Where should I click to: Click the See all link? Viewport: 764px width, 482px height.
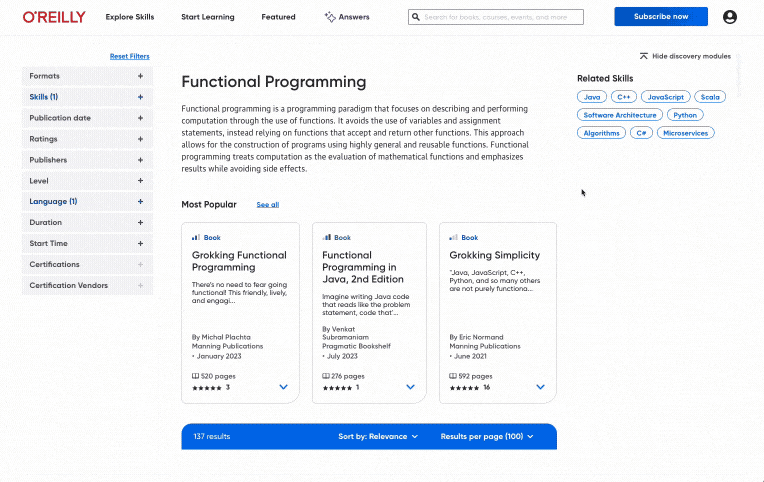[267, 205]
